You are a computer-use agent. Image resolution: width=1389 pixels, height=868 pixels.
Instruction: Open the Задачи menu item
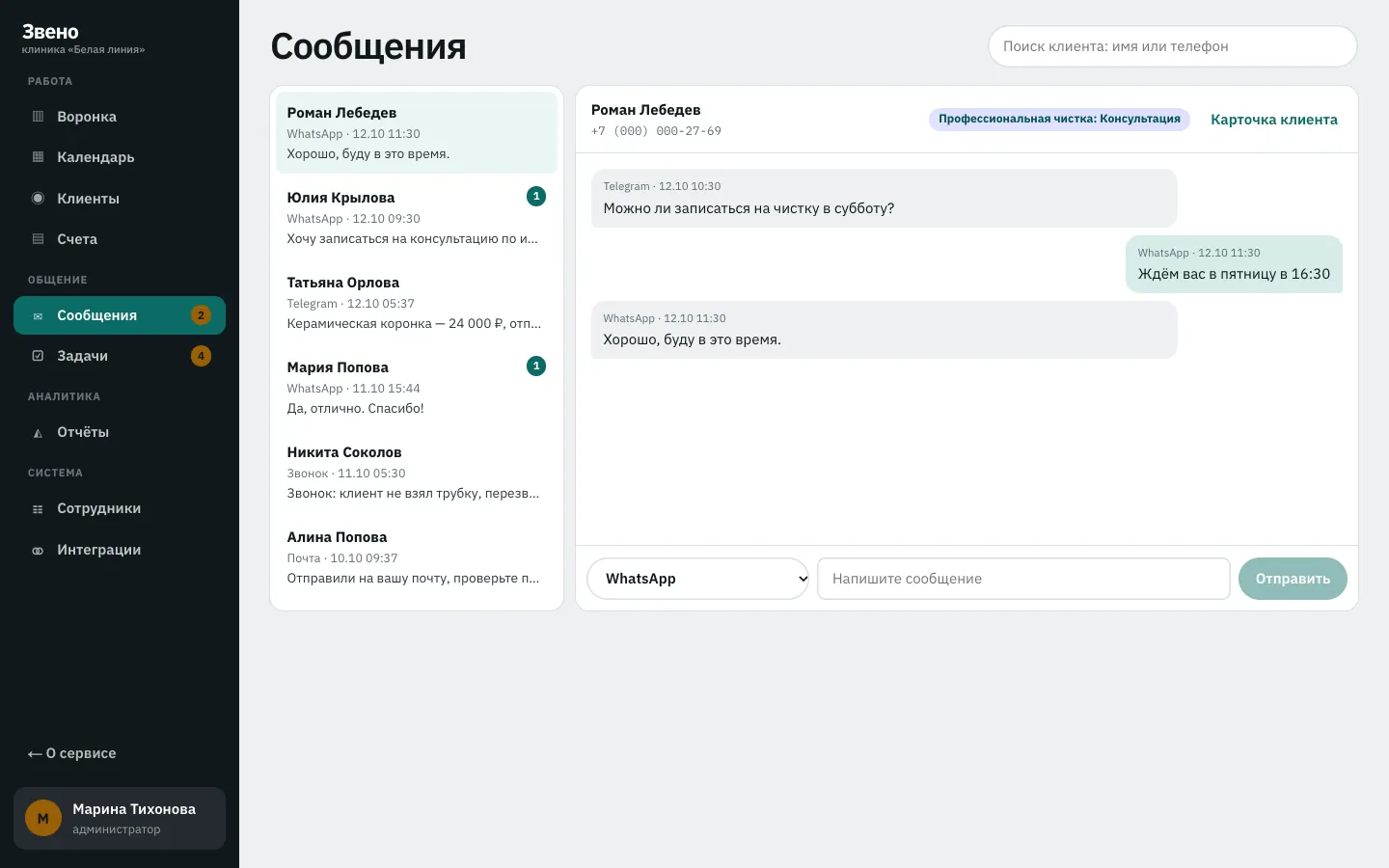tap(120, 356)
